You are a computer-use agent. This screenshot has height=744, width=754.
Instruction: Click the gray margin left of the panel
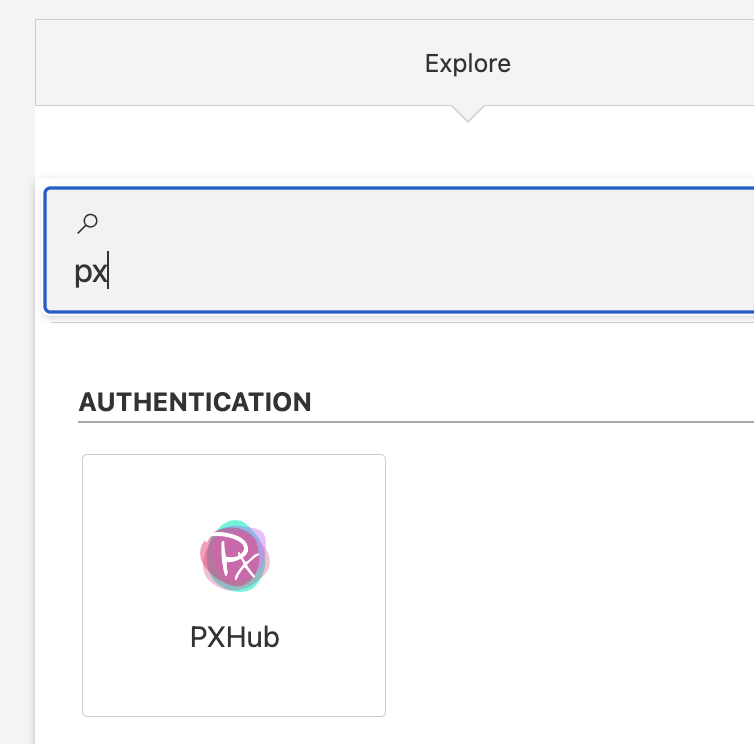[17, 385]
